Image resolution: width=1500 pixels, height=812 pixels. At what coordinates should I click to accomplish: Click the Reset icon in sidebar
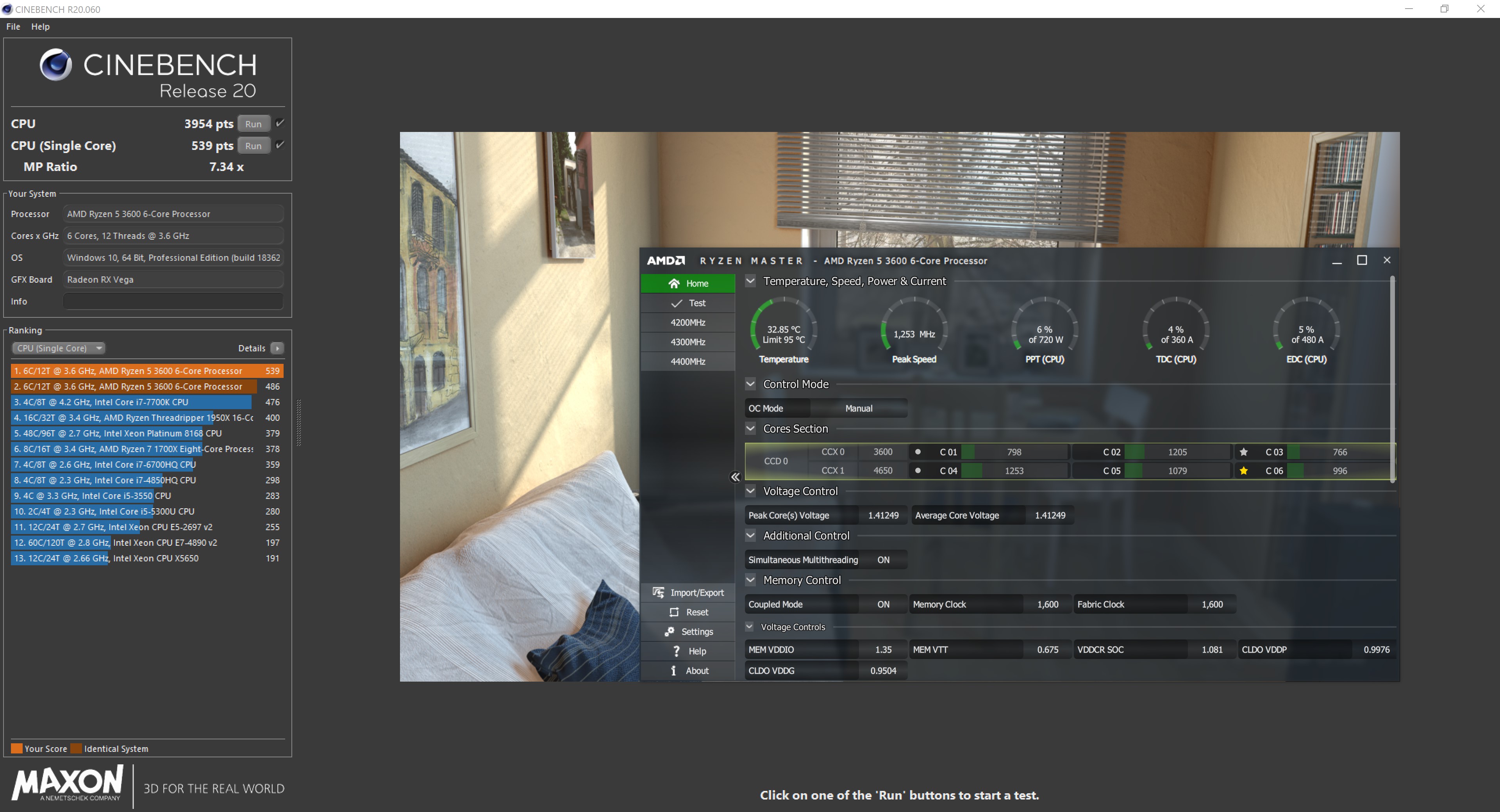674,613
